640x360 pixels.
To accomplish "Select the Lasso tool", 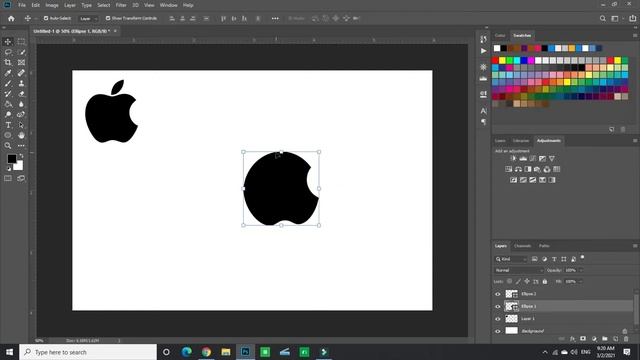I will click(x=8, y=52).
